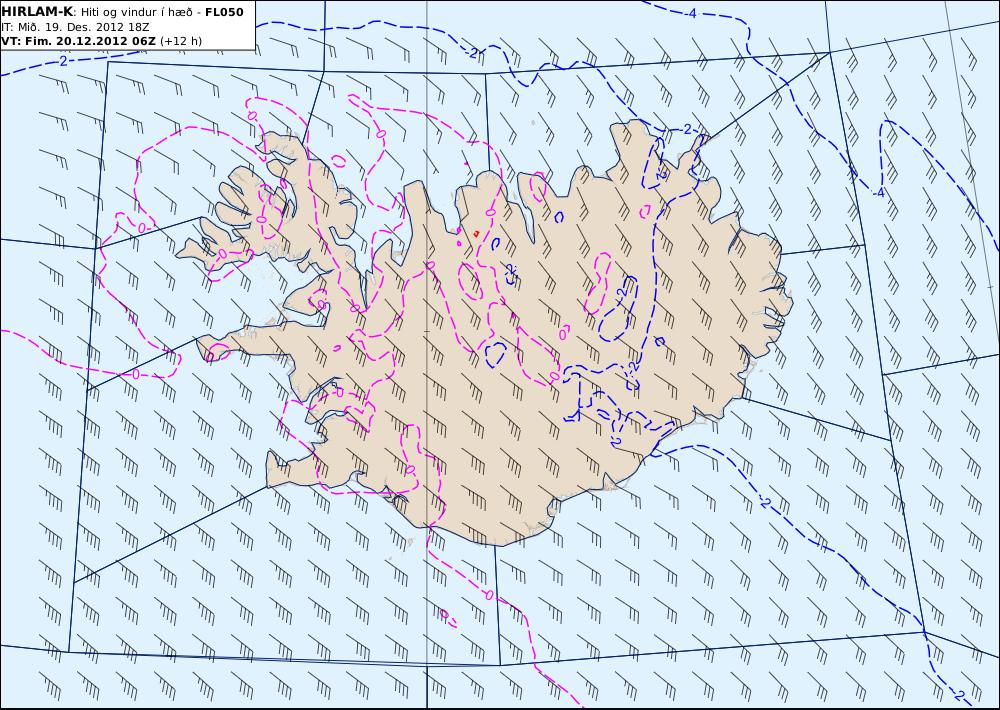1000x710 pixels.
Task: Click the 0 label on the magenta contour south of Iceland
Action: (x=489, y=595)
